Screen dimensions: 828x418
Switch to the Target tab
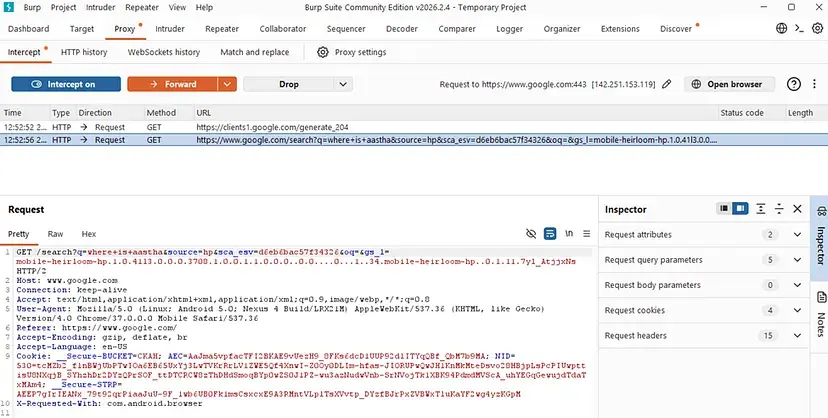click(82, 29)
